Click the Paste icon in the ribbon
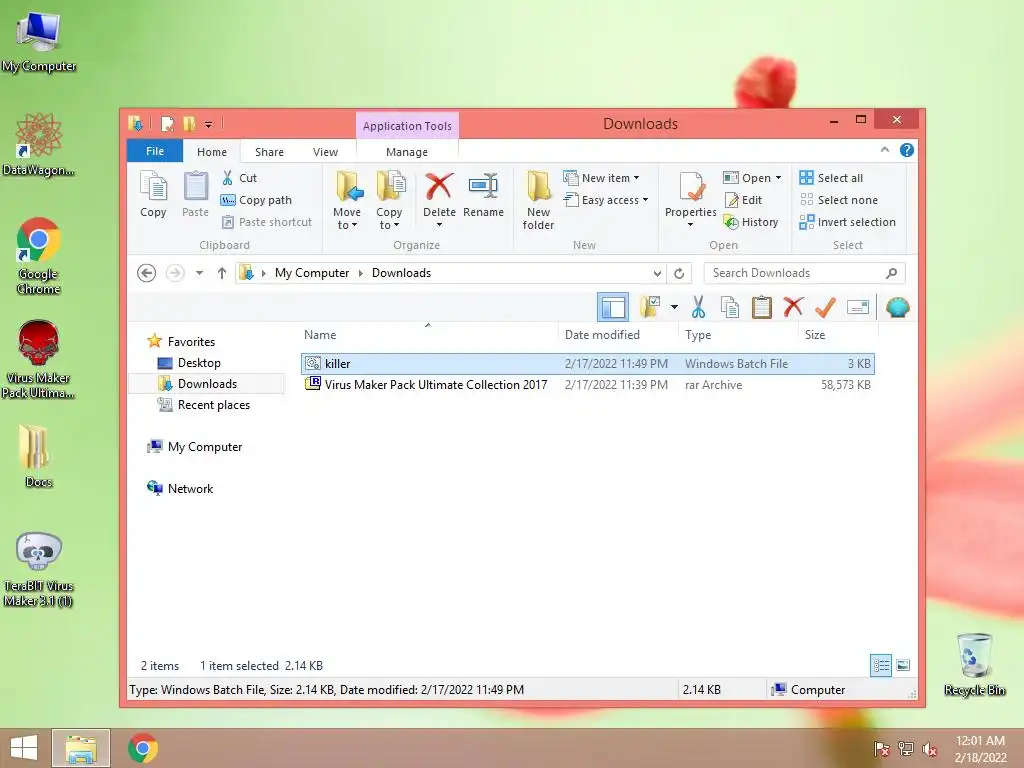This screenshot has height=768, width=1024. [195, 194]
